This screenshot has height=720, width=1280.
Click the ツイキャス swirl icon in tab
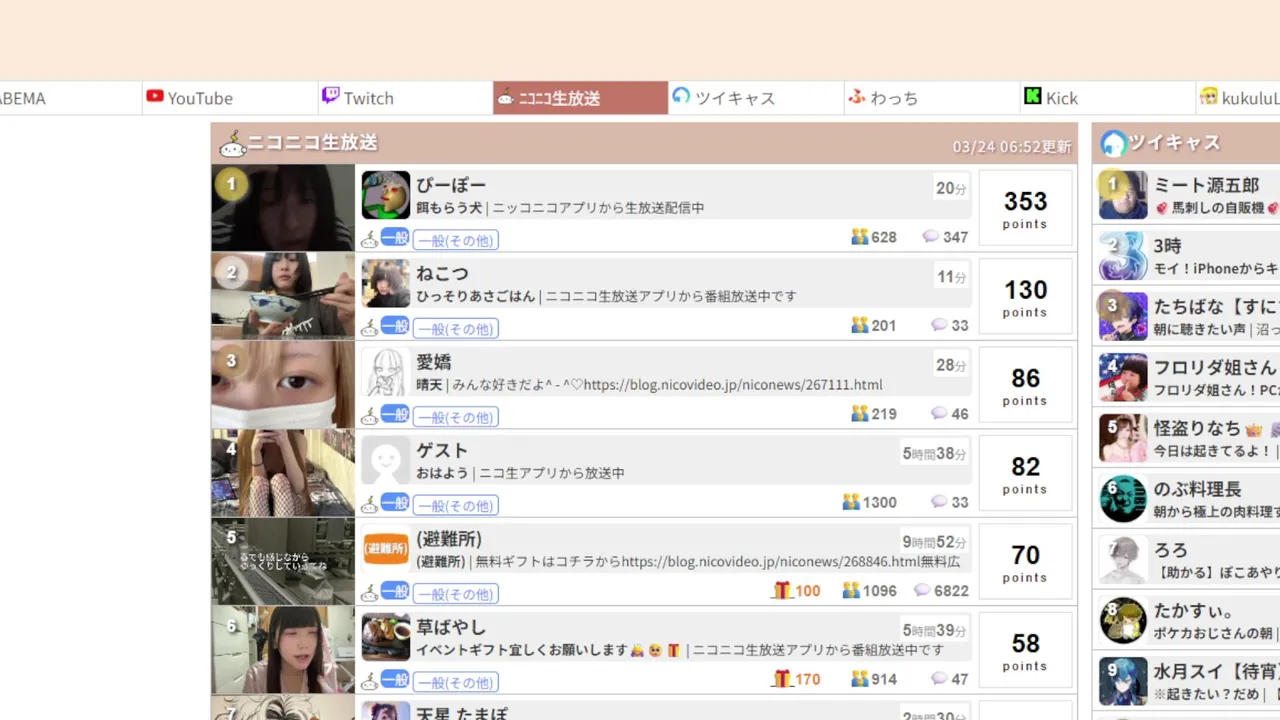pos(682,97)
